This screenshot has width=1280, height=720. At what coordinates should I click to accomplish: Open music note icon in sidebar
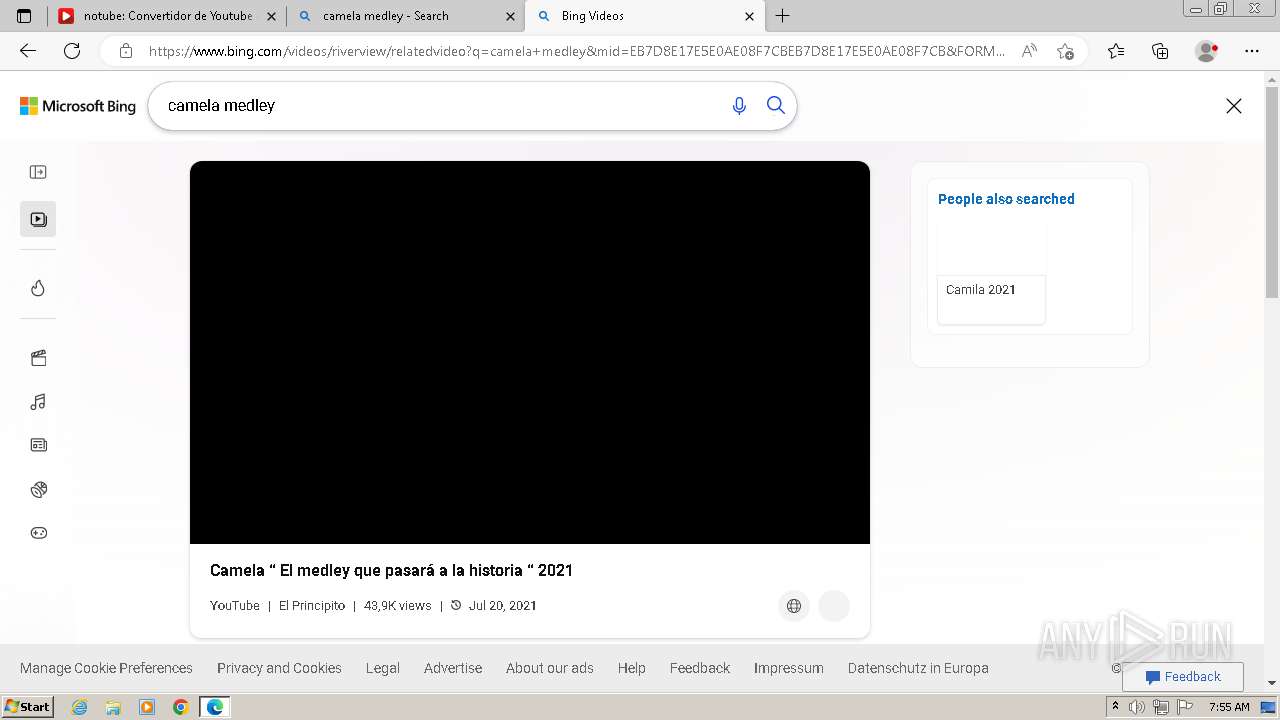[x=38, y=402]
